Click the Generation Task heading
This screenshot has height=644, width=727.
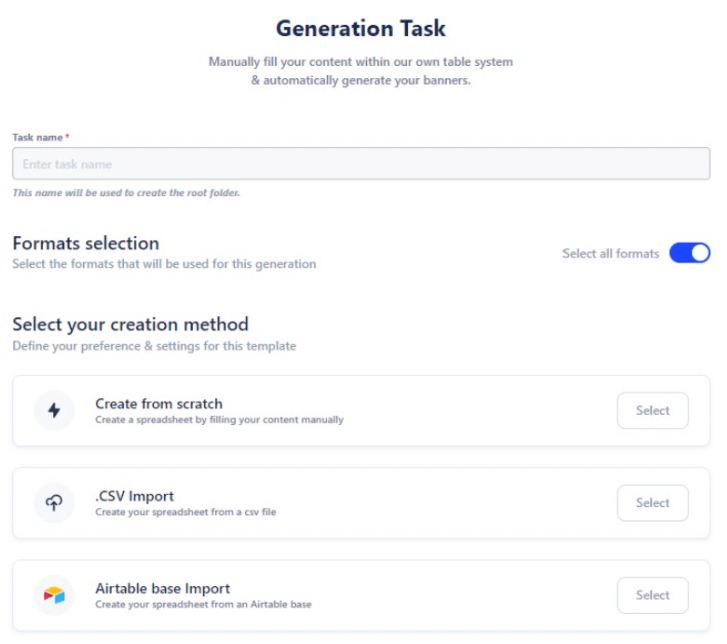pos(361,28)
